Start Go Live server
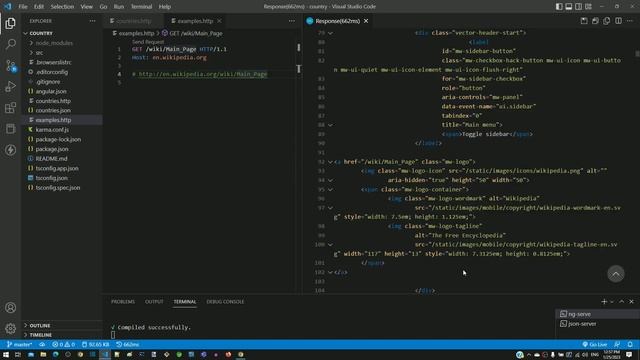Viewport: 640px width, 360px height. coord(594,344)
